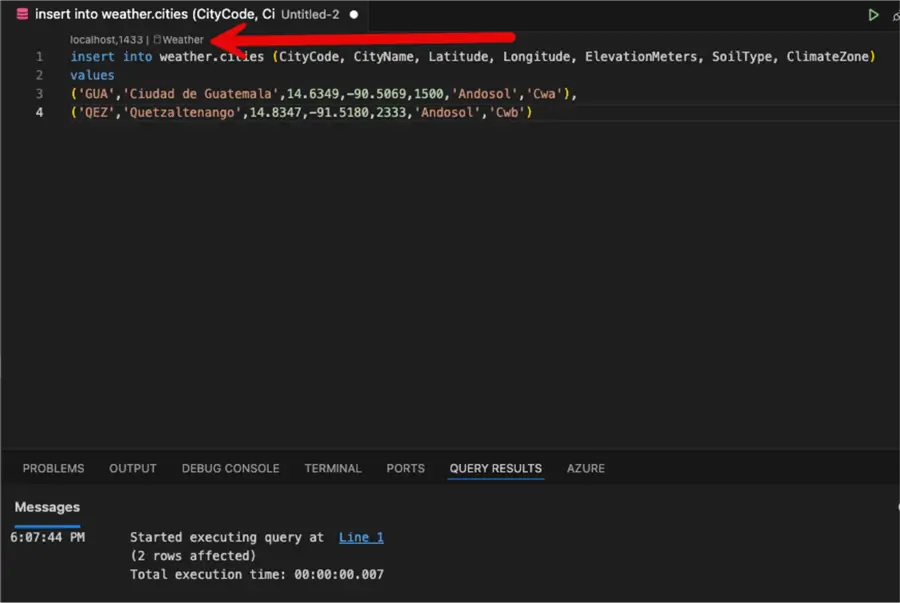Click the database icon beside the Weather label
The height and width of the screenshot is (603, 900).
[x=156, y=40]
